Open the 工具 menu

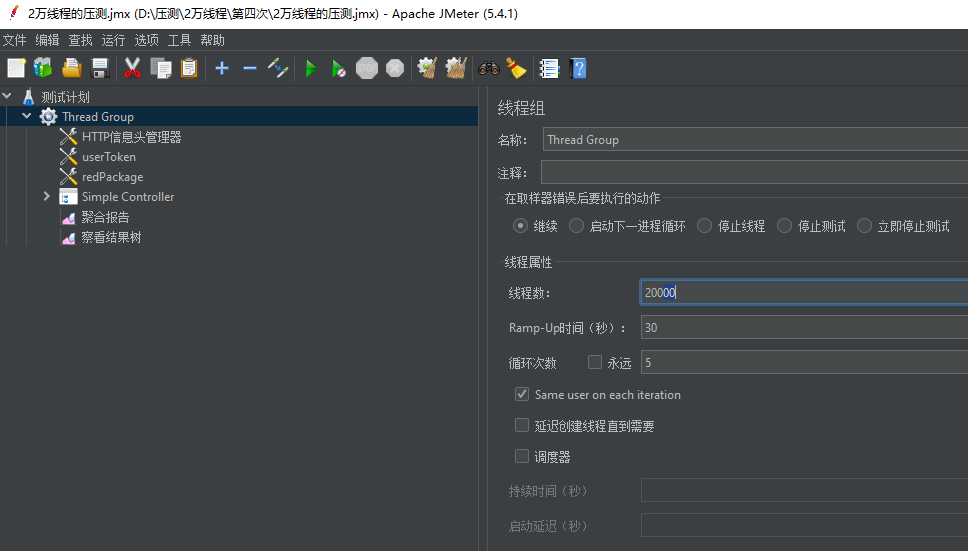[180, 40]
